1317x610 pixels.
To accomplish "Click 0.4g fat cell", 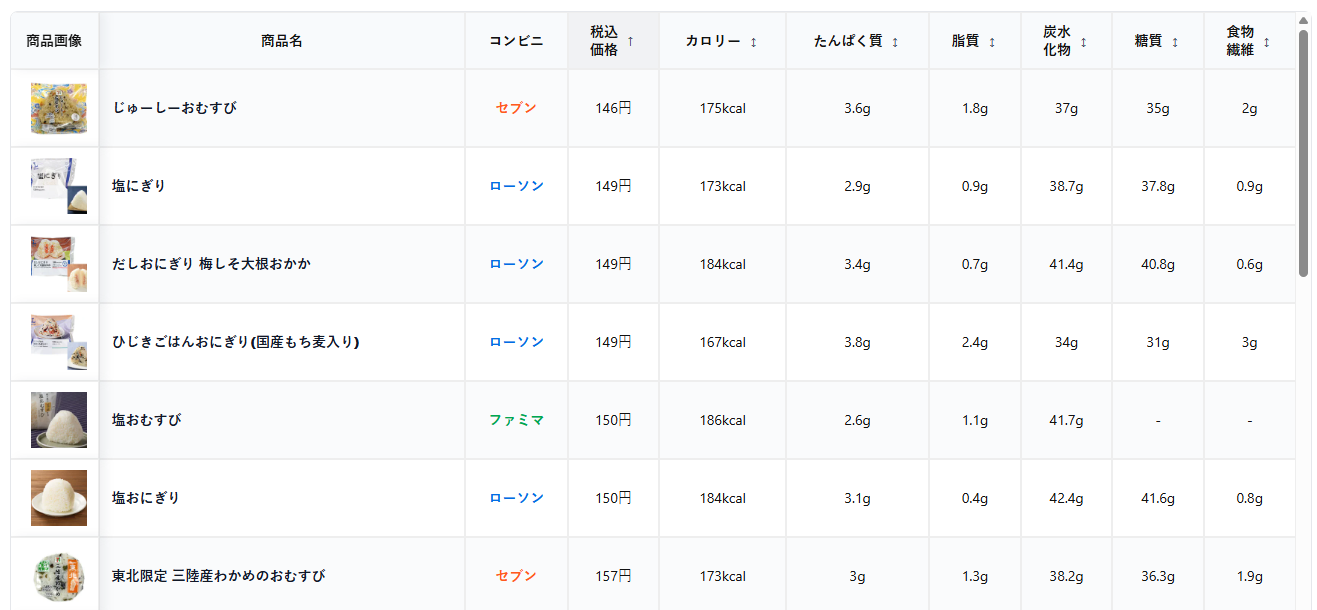I will 975,498.
